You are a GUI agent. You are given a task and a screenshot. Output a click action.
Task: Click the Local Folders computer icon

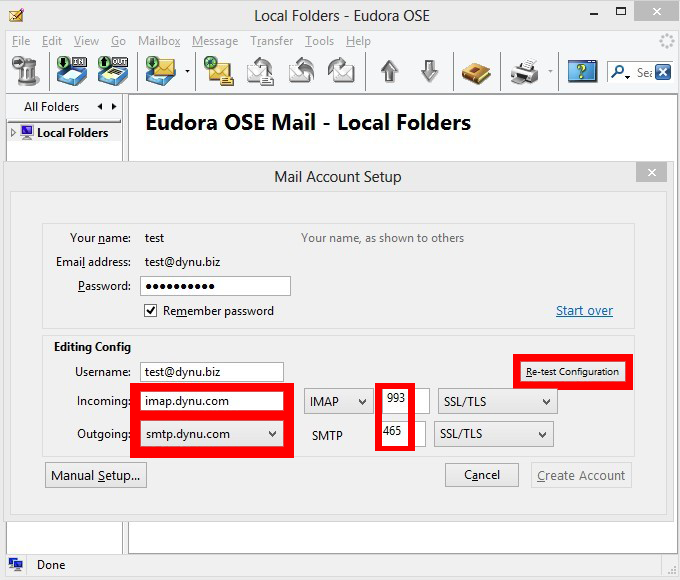click(x=27, y=132)
